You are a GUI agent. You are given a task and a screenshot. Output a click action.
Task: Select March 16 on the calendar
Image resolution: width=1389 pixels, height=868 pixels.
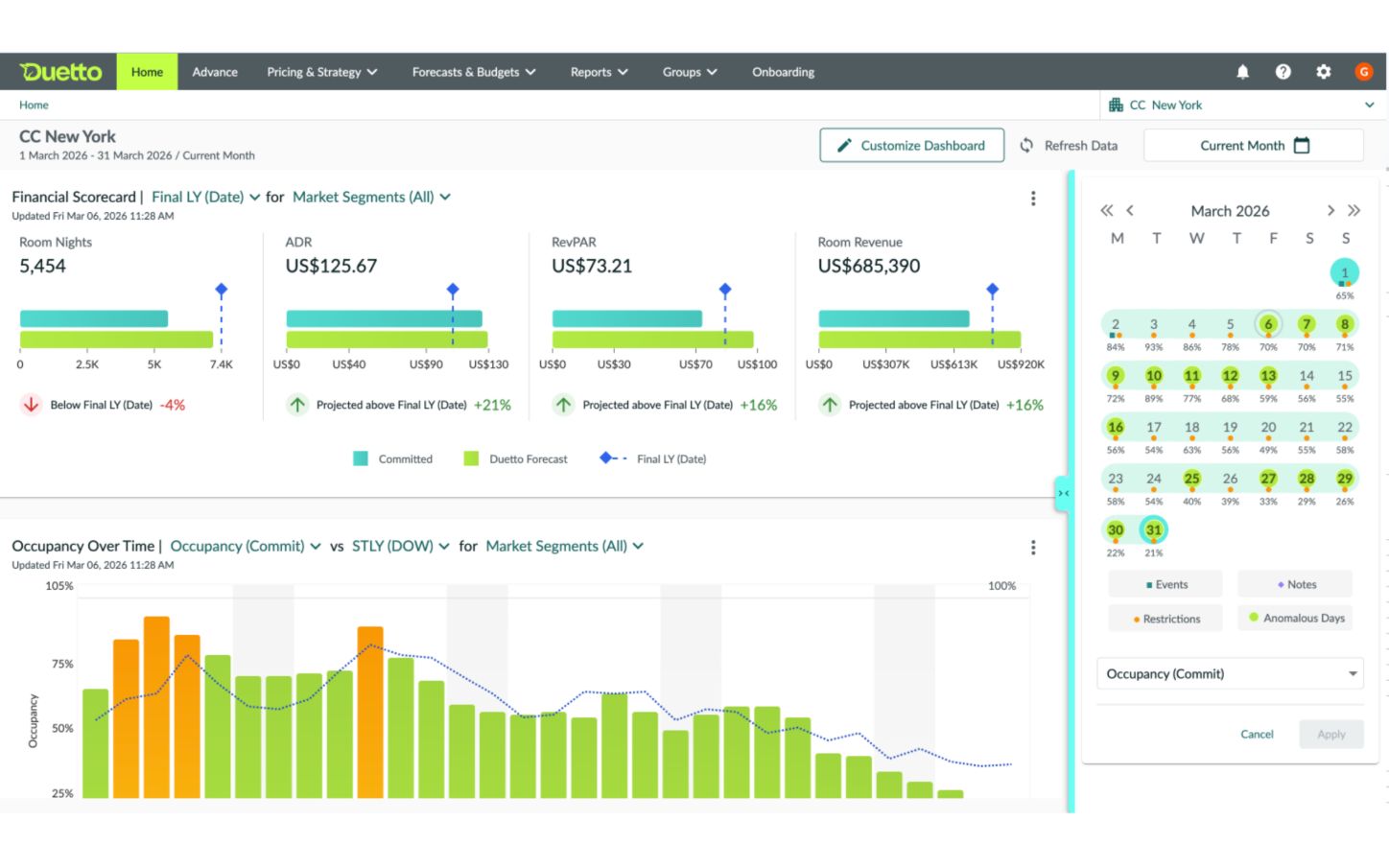coord(1115,428)
